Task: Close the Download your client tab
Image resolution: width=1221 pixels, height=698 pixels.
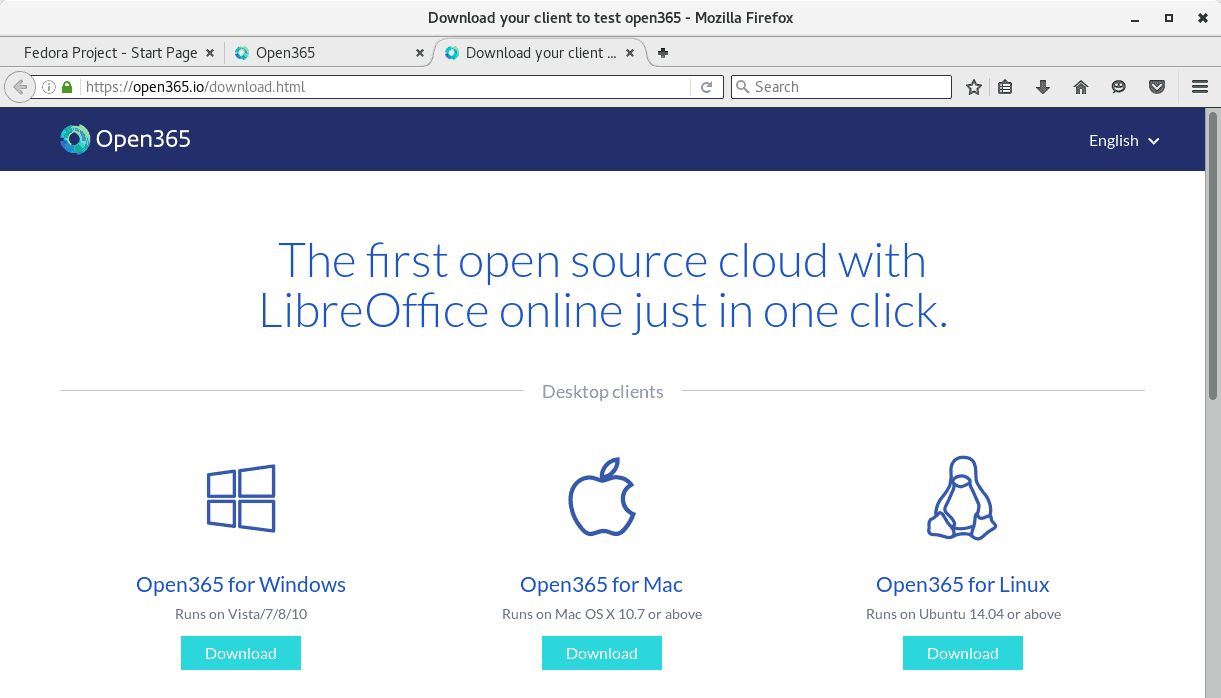Action: coord(628,53)
